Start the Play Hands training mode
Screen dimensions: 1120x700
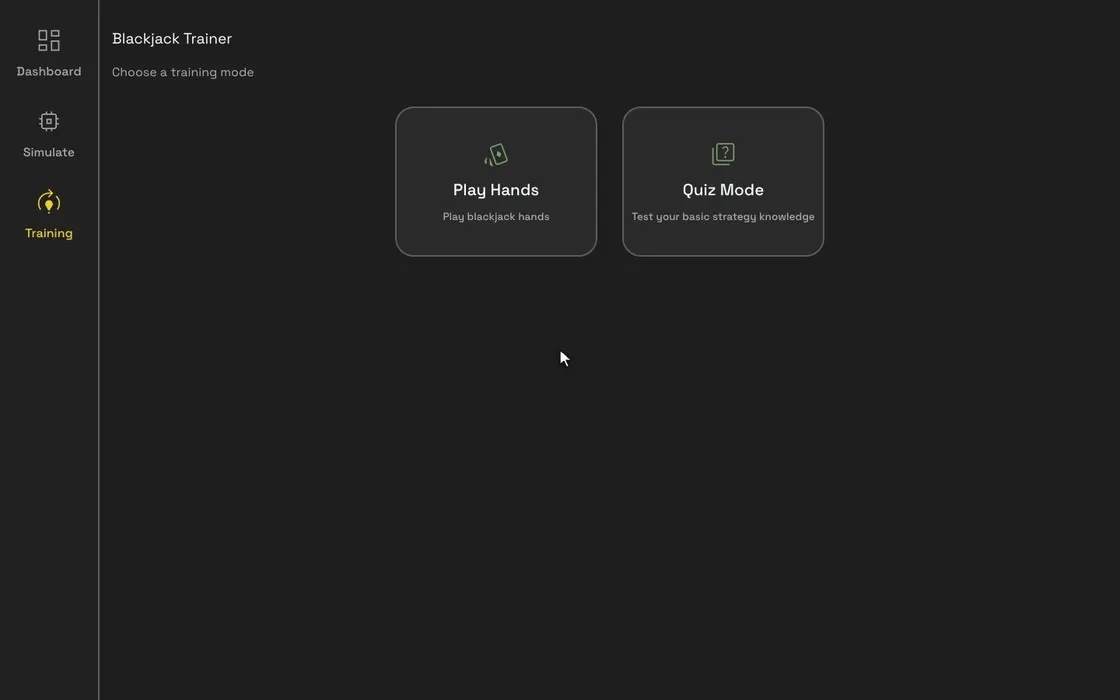[496, 181]
